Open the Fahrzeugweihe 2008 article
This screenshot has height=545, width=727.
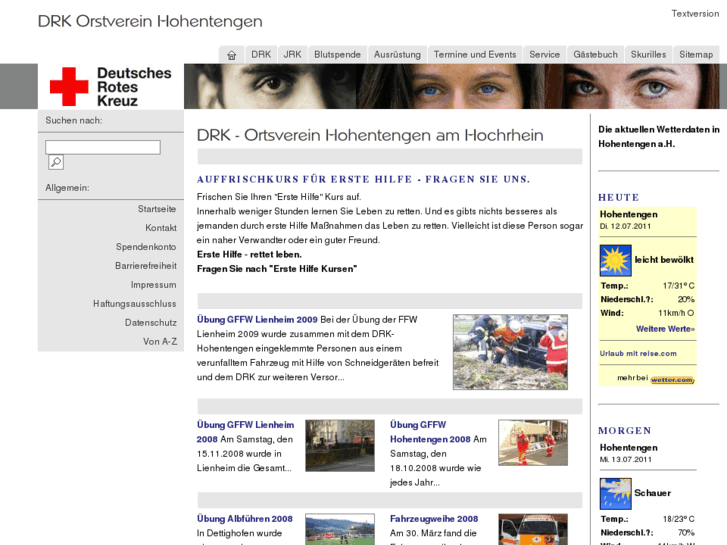[x=434, y=519]
